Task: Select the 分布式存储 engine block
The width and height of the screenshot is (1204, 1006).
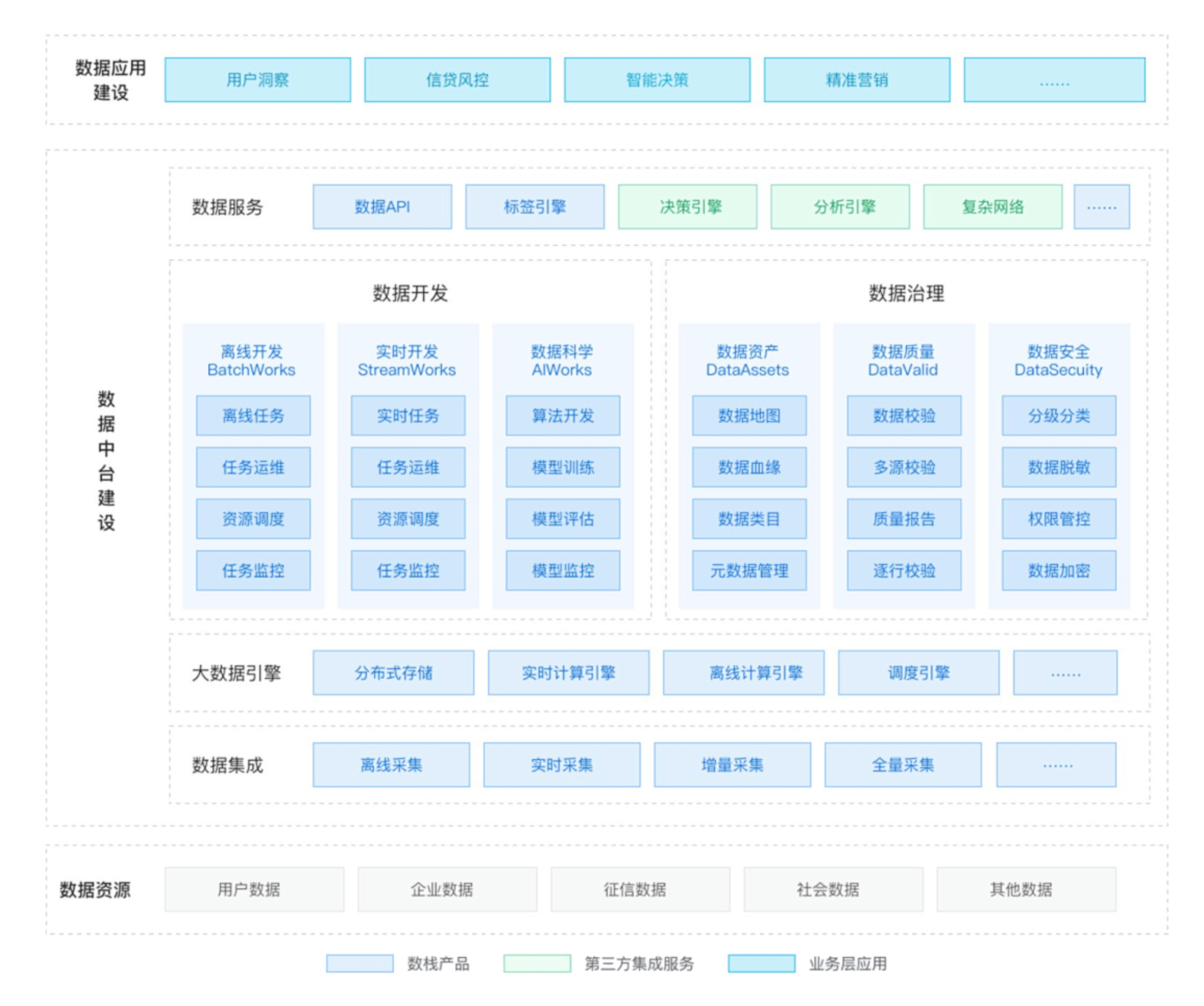Action: click(x=393, y=673)
